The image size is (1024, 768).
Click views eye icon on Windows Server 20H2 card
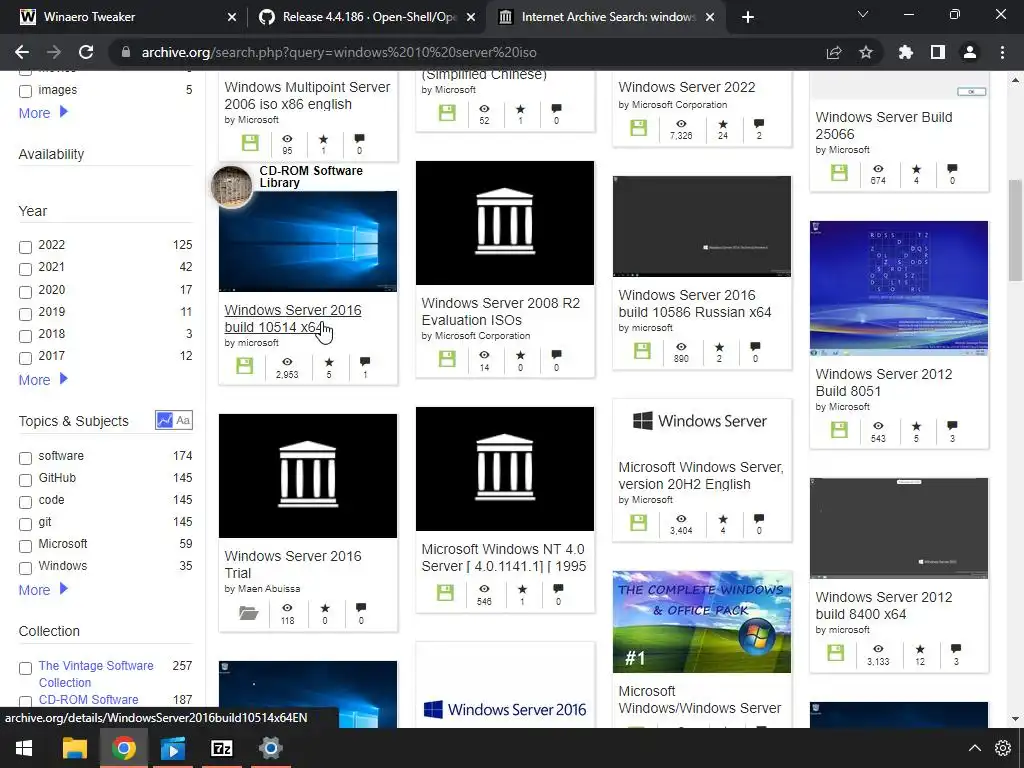(x=681, y=519)
